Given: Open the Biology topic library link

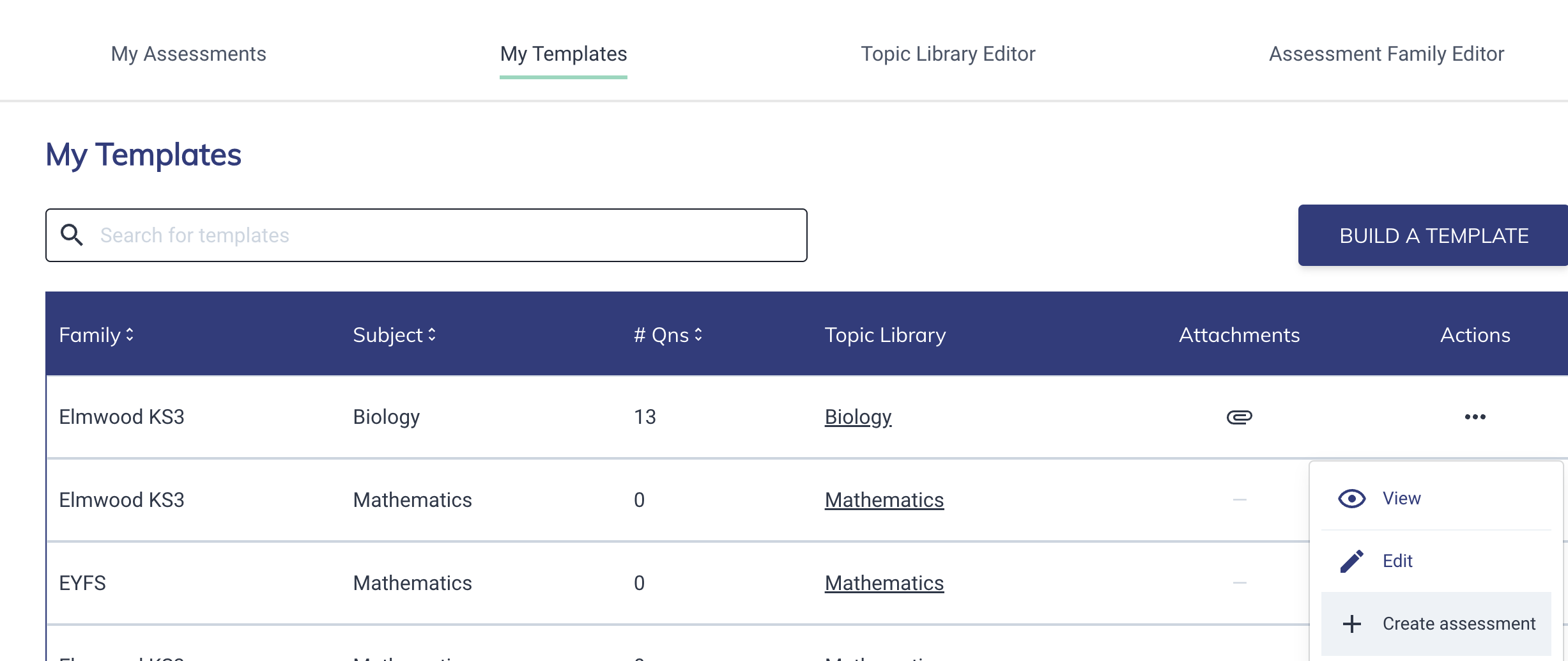Looking at the screenshot, I should (x=858, y=417).
